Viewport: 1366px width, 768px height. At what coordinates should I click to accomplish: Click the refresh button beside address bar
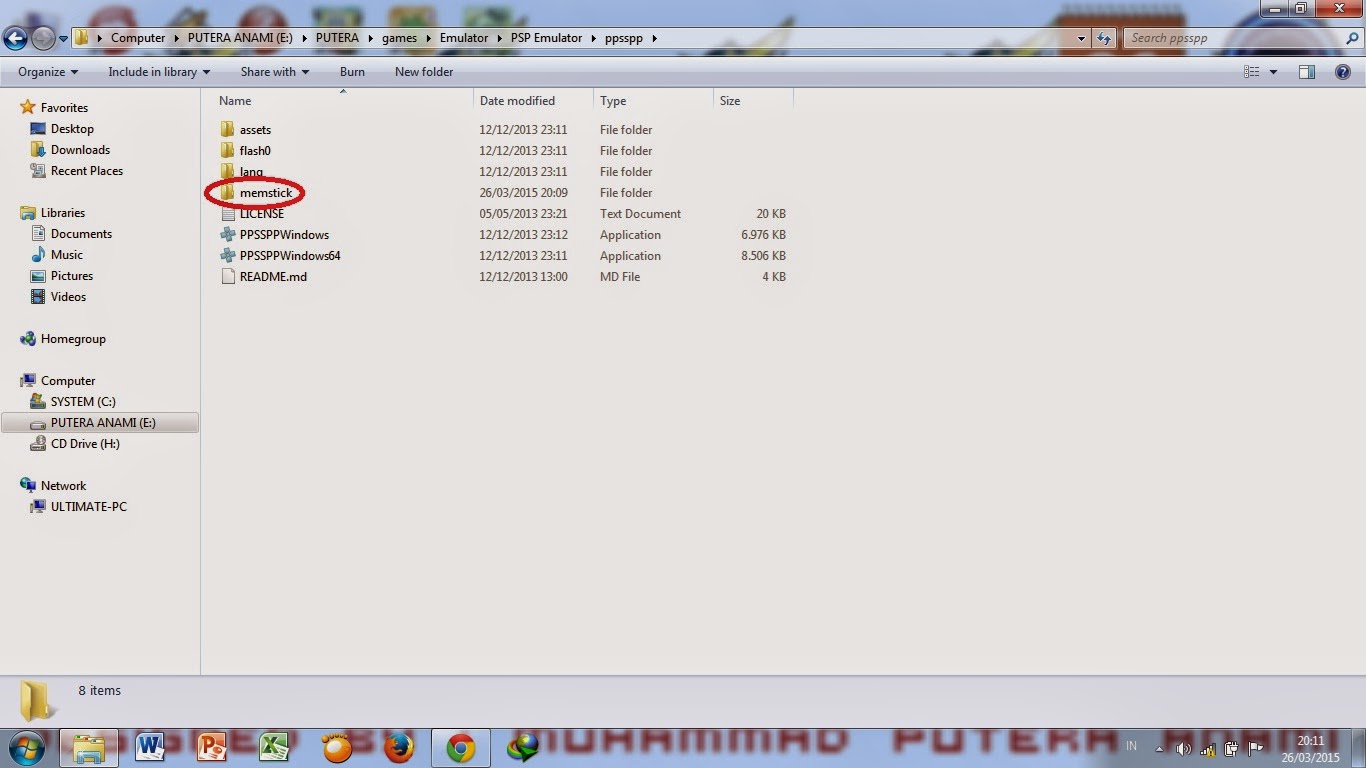(1104, 38)
